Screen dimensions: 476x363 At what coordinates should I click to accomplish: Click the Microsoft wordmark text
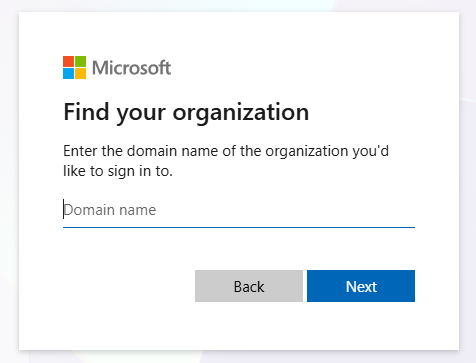[x=131, y=68]
